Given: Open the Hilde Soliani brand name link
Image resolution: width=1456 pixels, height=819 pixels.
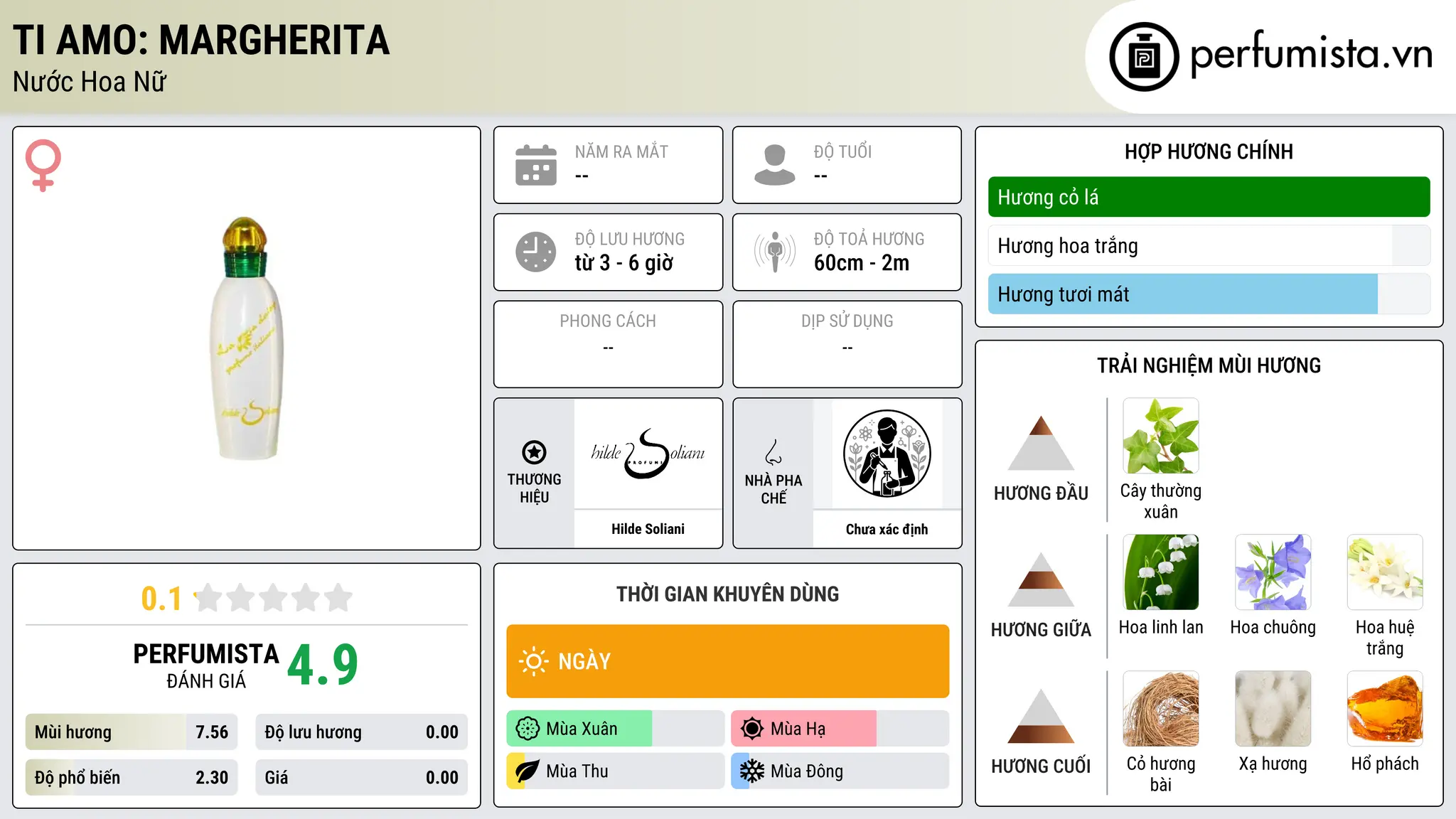Looking at the screenshot, I should pyautogui.click(x=648, y=529).
